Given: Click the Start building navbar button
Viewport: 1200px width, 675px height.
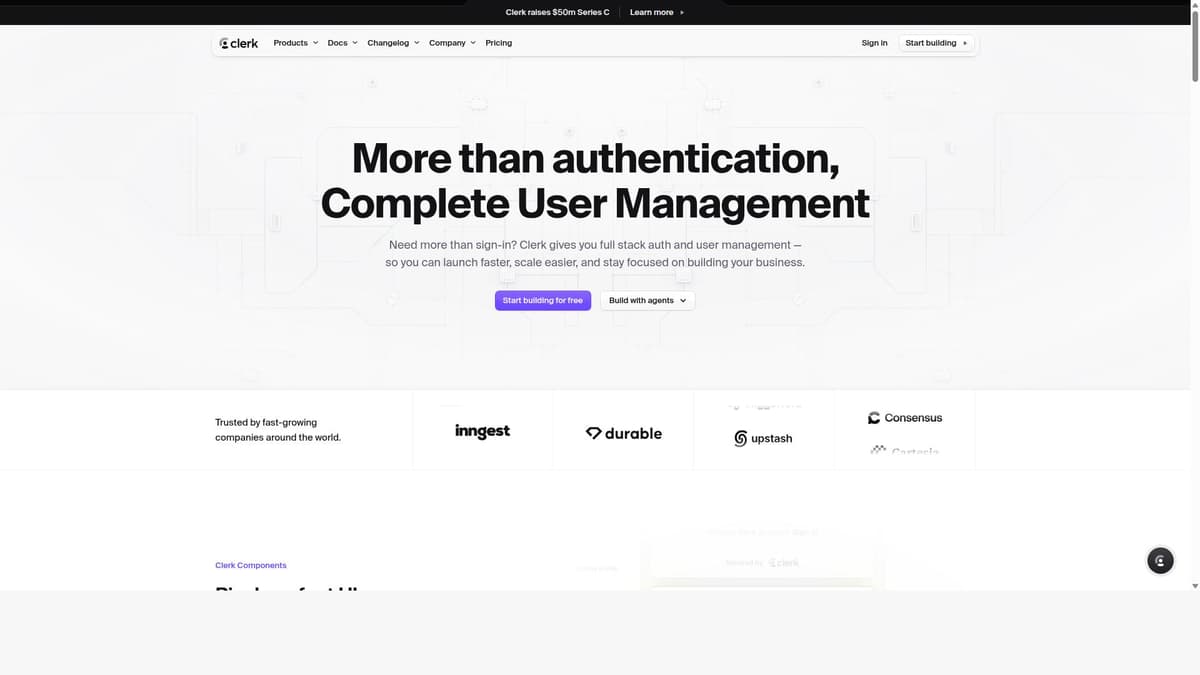Looking at the screenshot, I should pos(936,43).
